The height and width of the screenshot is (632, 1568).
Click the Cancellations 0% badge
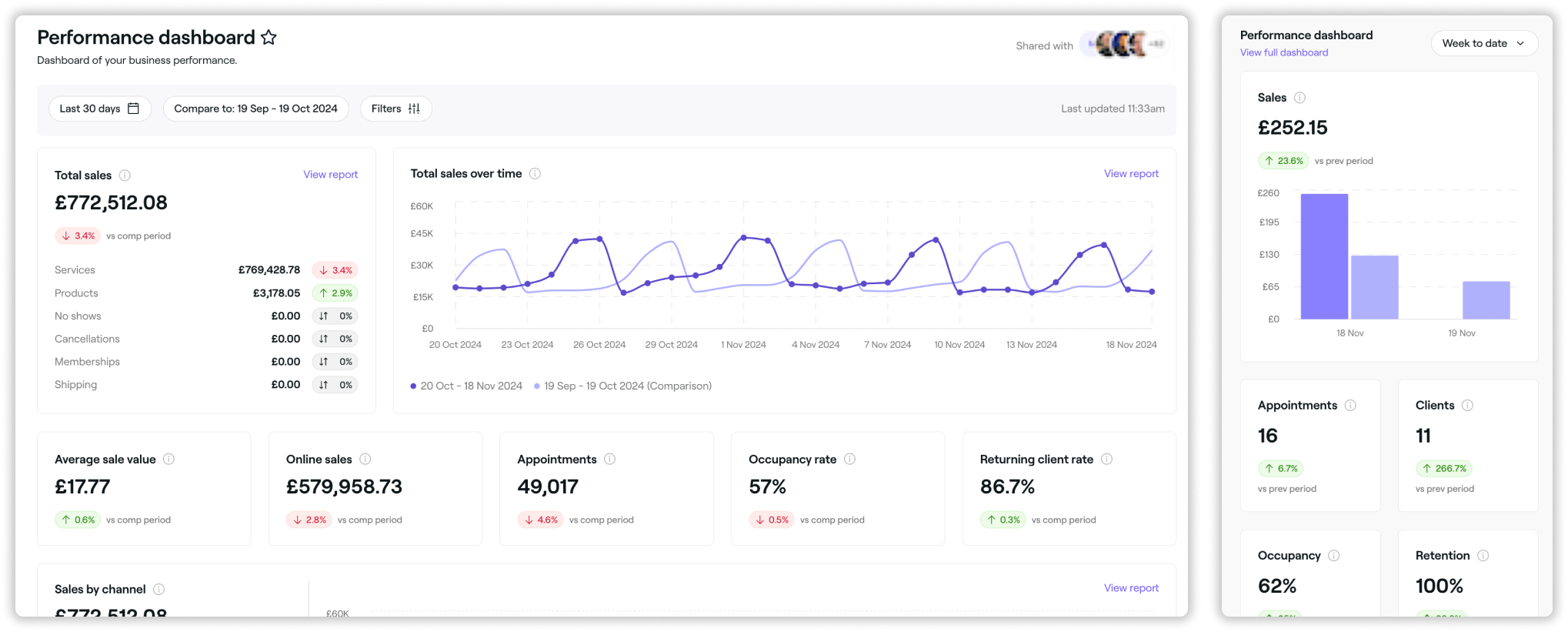pyautogui.click(x=335, y=339)
